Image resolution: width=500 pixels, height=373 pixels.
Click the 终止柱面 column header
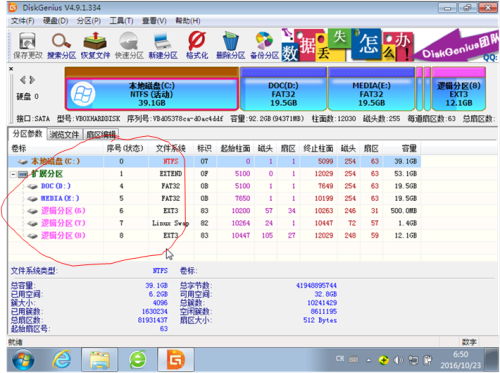(x=318, y=148)
